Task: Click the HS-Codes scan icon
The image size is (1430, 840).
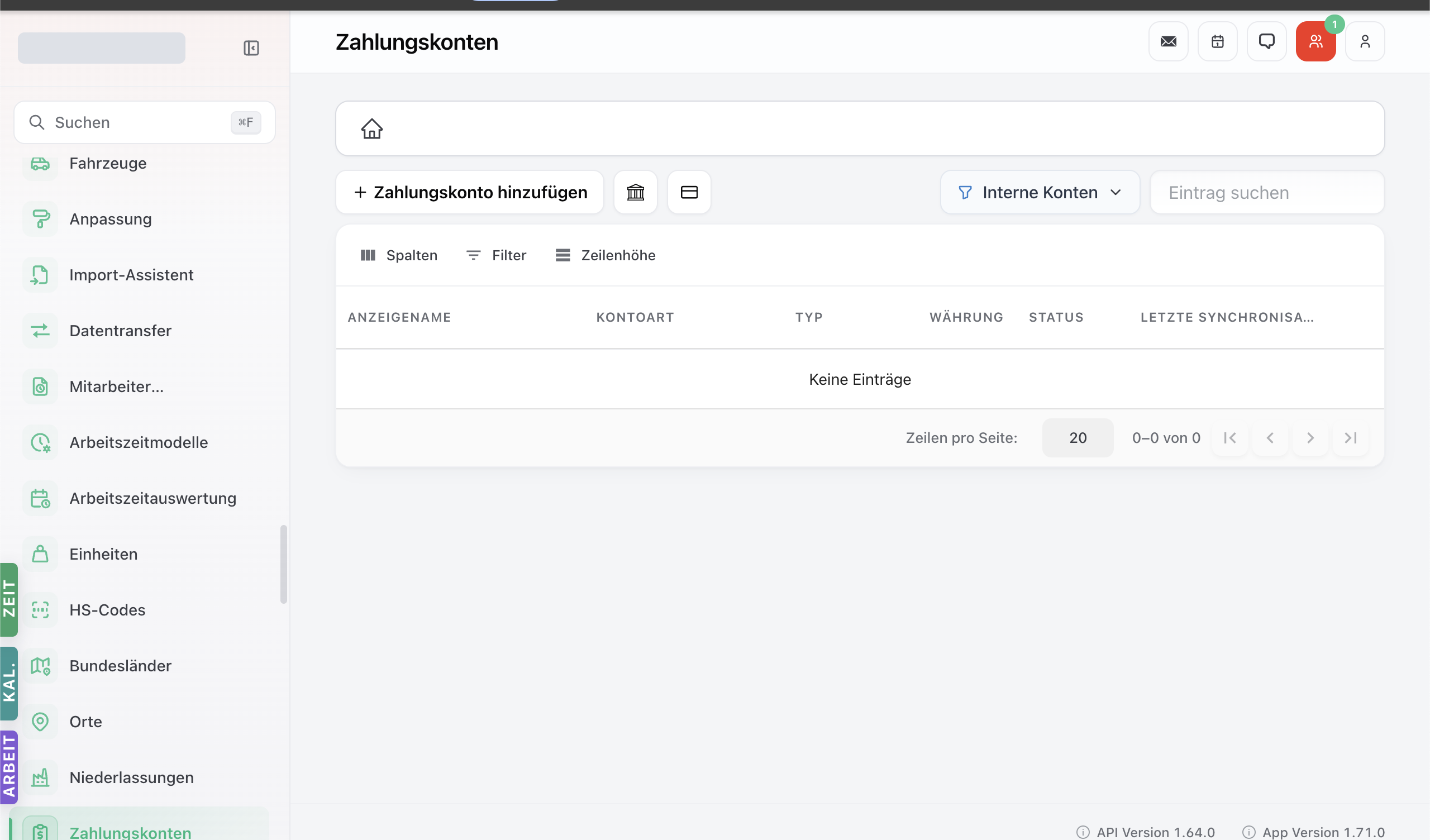Action: pyautogui.click(x=40, y=610)
